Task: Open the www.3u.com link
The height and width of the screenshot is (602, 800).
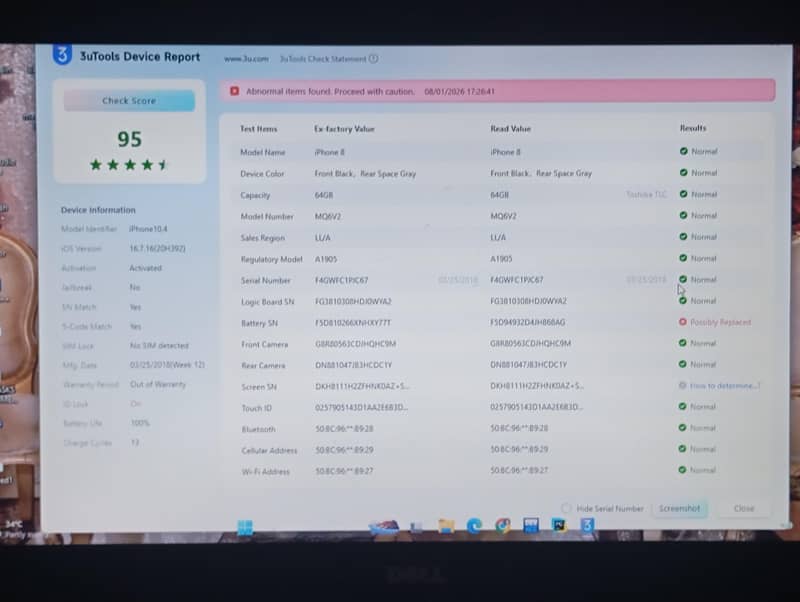Action: tap(246, 59)
